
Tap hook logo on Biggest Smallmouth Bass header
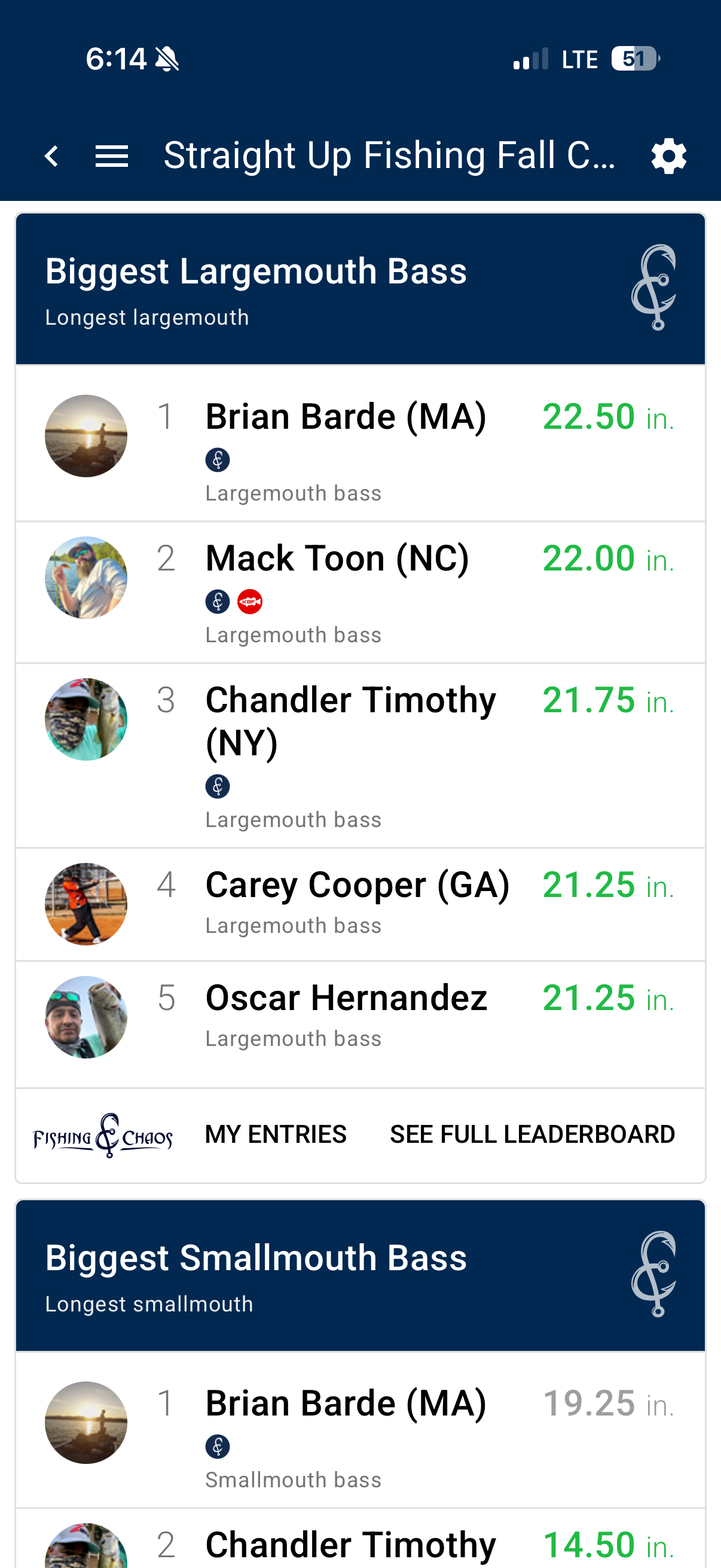point(654,1274)
